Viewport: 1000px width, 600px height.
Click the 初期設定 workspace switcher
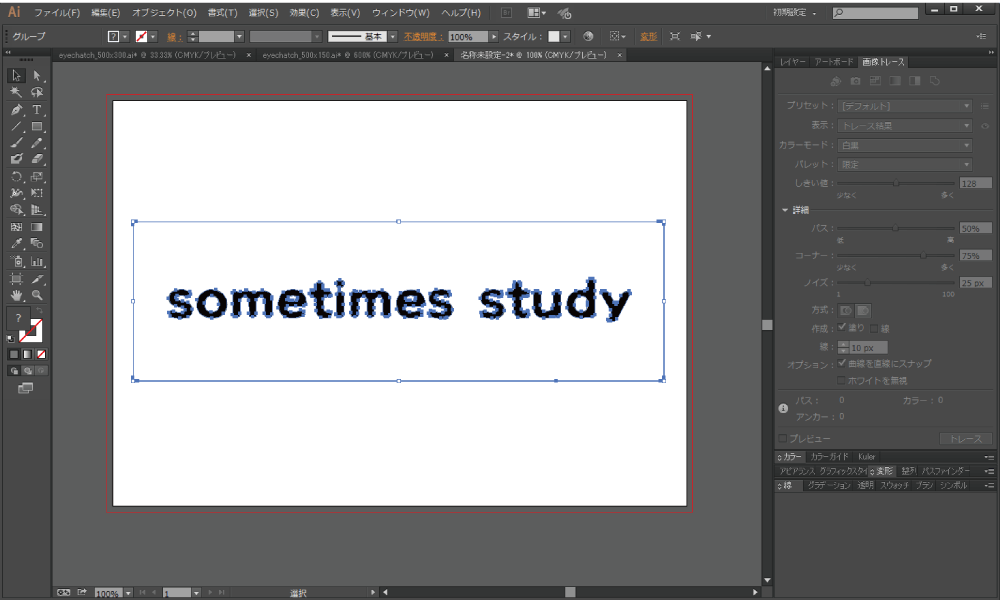[794, 13]
